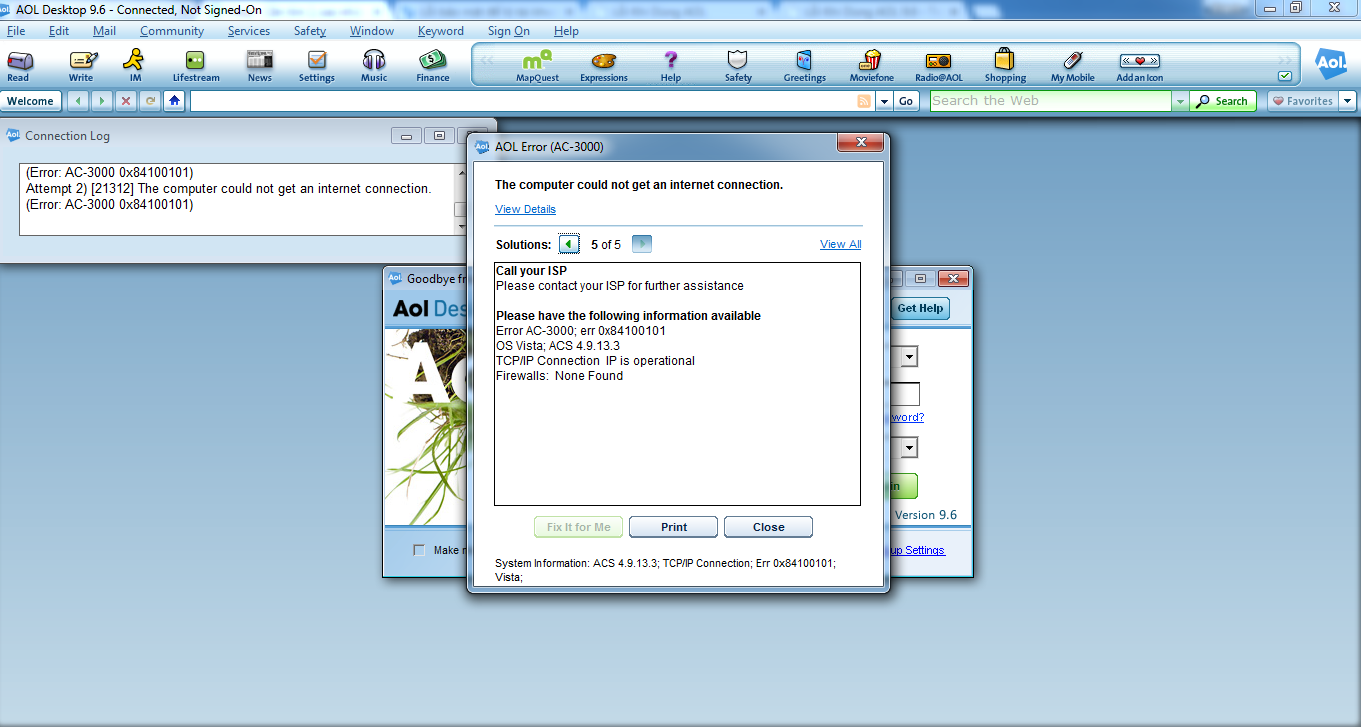Screen dimensions: 1361x727
Task: Click the Settings toolbar icon
Action: [317, 66]
